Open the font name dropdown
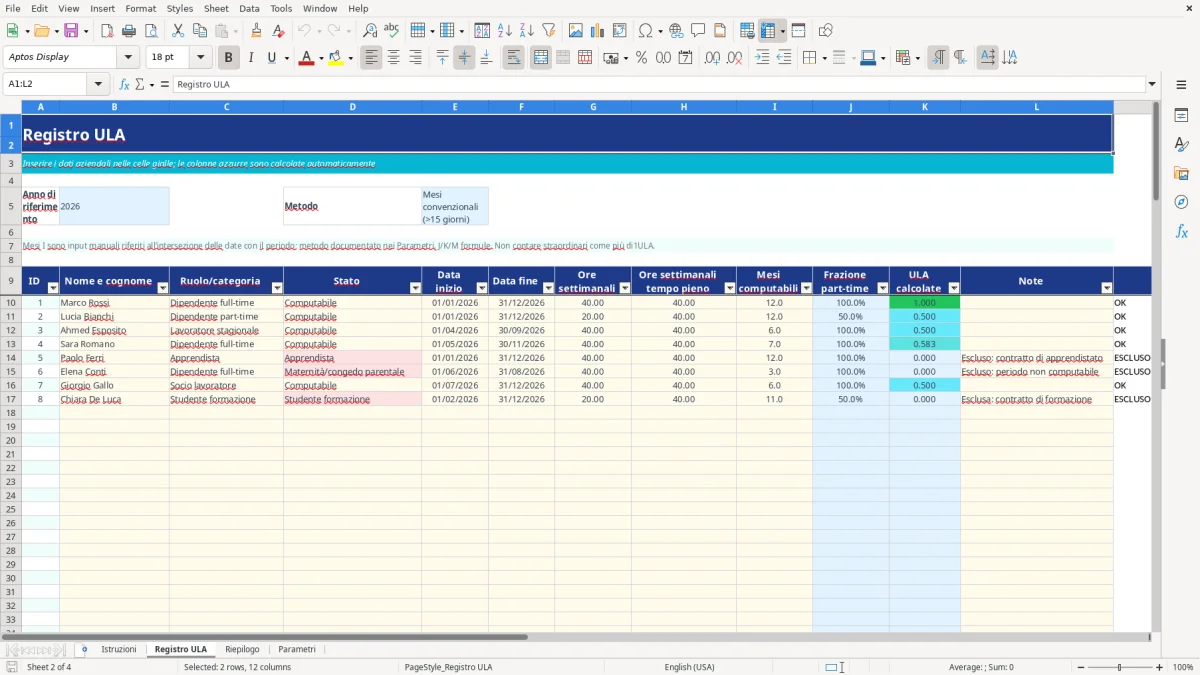Viewport: 1200px width, 675px height. (x=128, y=58)
